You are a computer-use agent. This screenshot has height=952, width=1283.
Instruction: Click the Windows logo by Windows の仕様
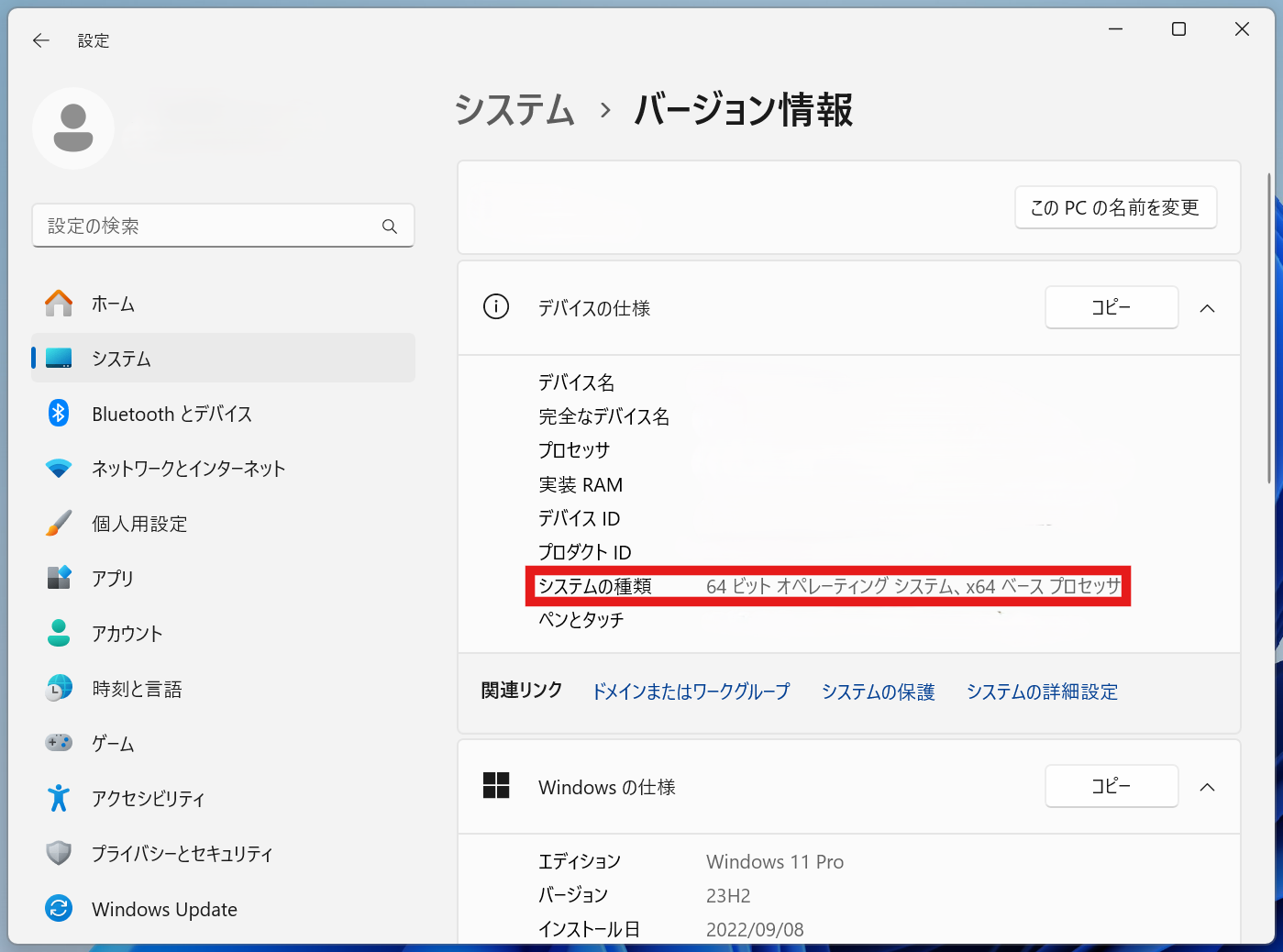[496, 785]
